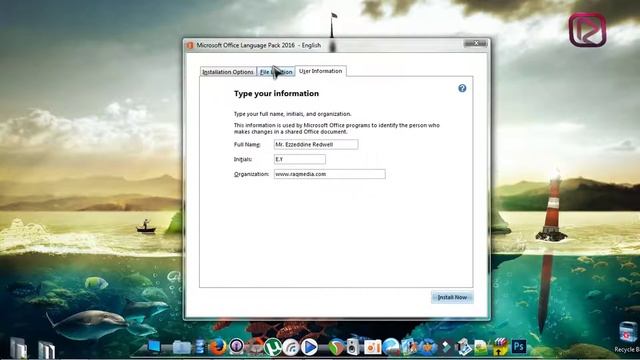Launch uTorrent from the dock
The image size is (640, 360).
pyautogui.click(x=272, y=347)
